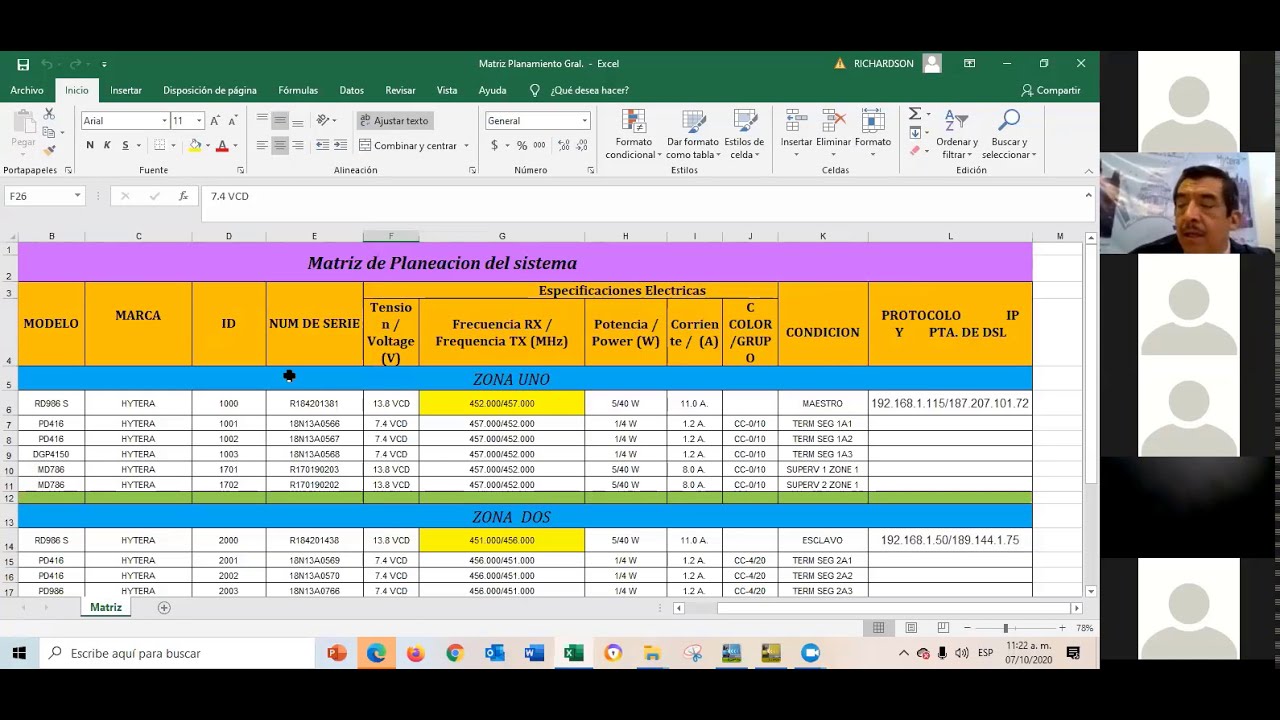Align text to the left
This screenshot has height=720, width=1280.
(262, 145)
